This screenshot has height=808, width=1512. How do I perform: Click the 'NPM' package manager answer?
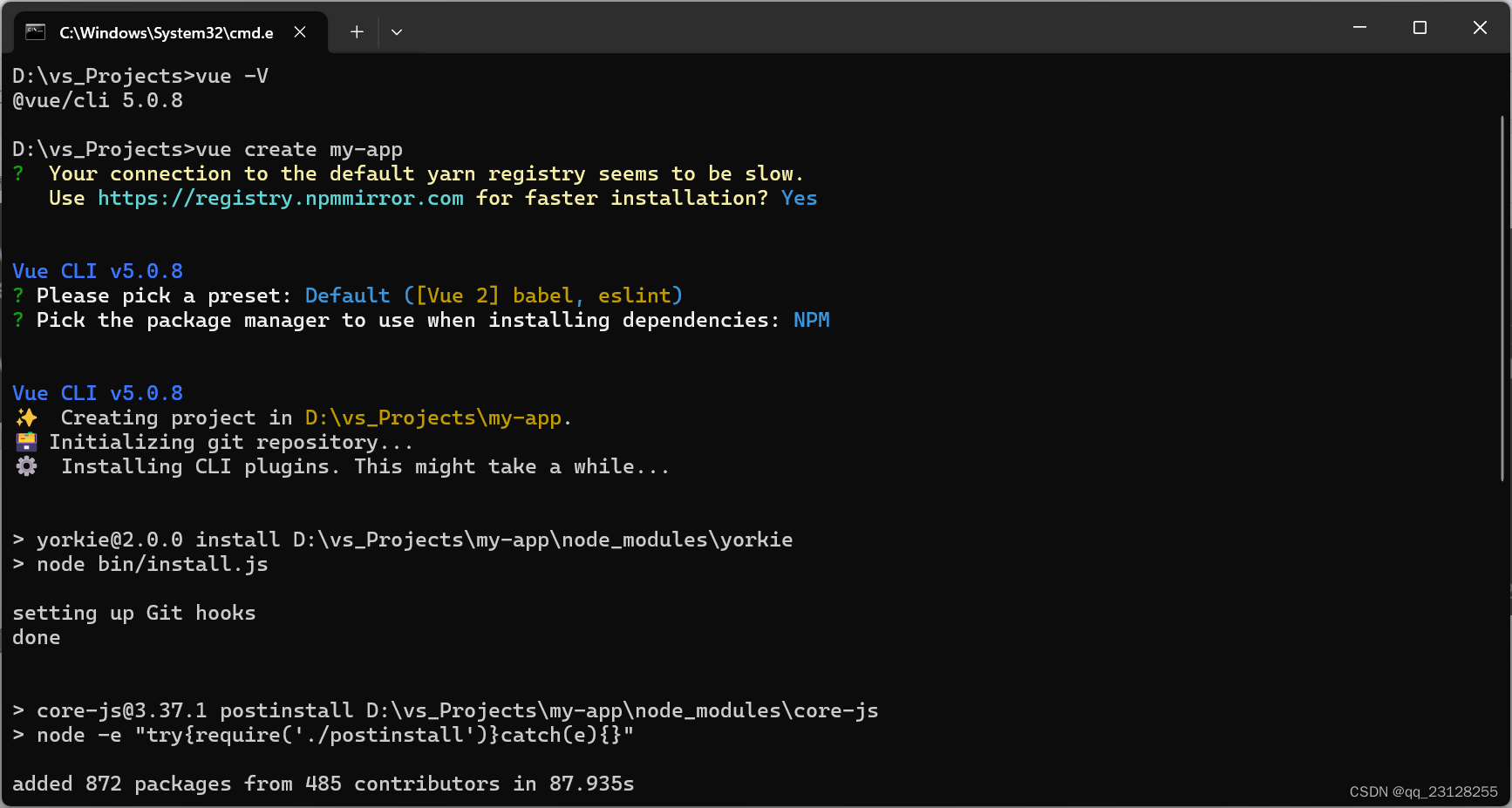coord(812,320)
